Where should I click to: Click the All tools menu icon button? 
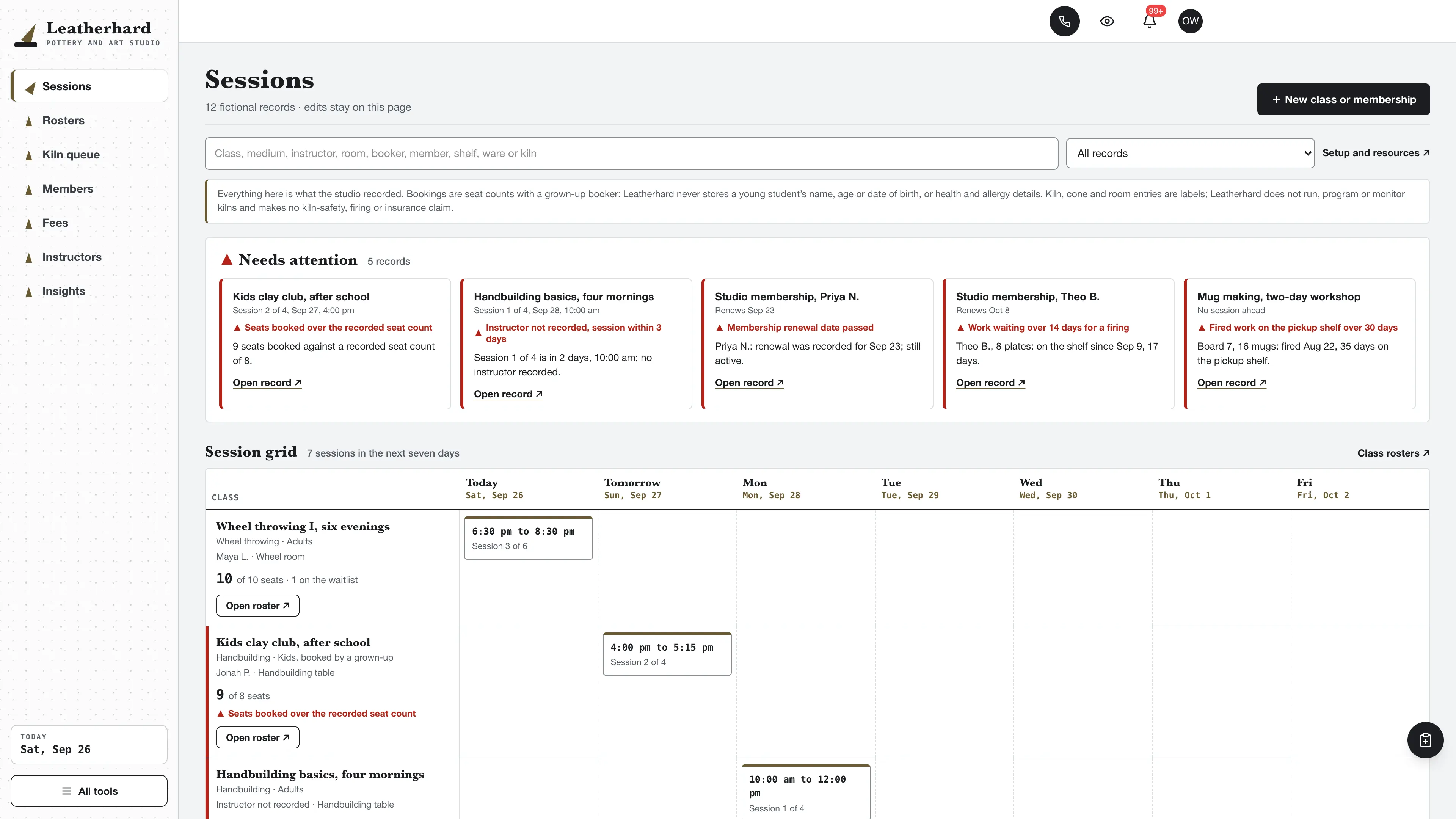coord(89,791)
